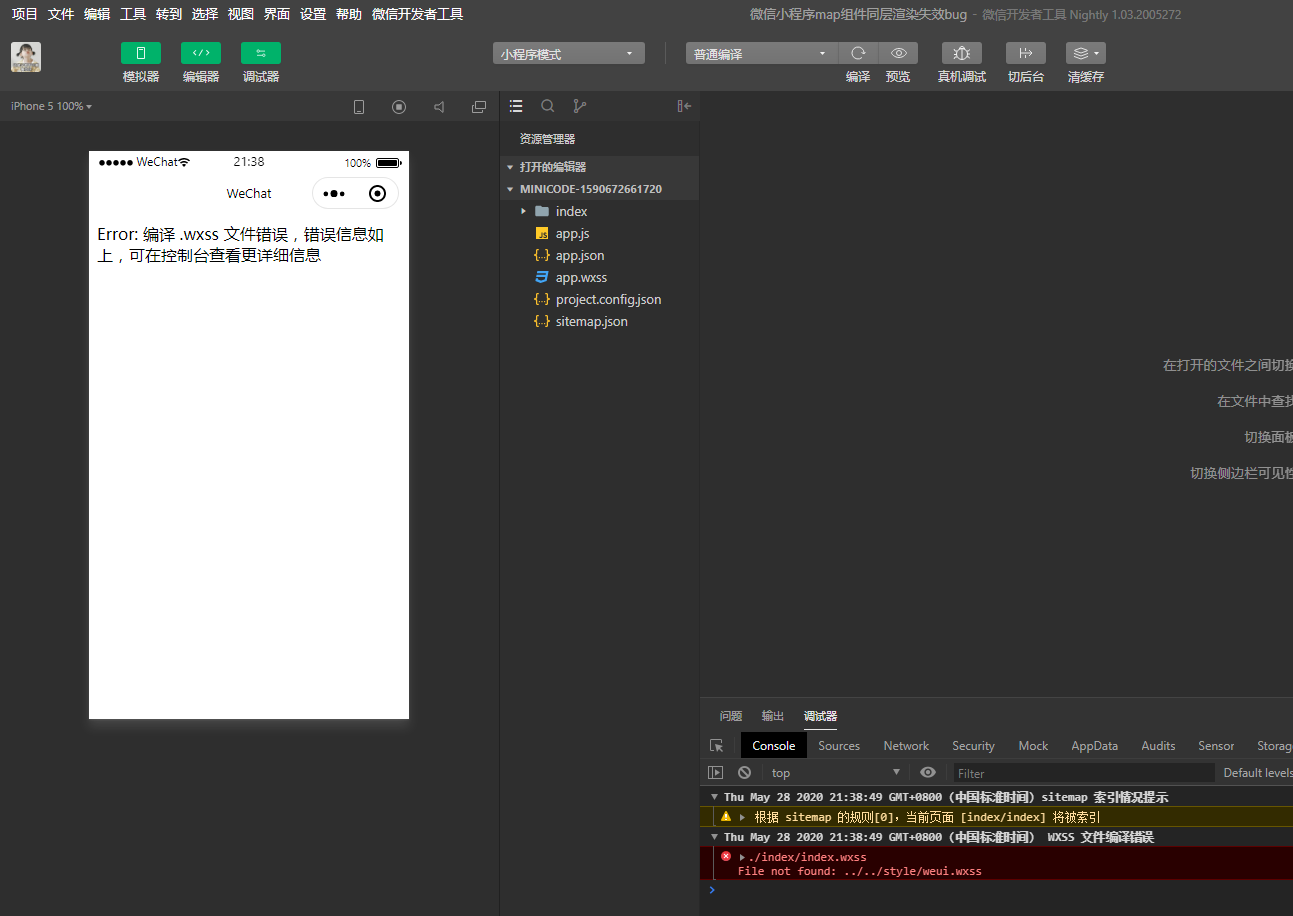The image size is (1293, 916).
Task: Open the three-dots menu in the simulated WeChat page
Action: [x=334, y=194]
